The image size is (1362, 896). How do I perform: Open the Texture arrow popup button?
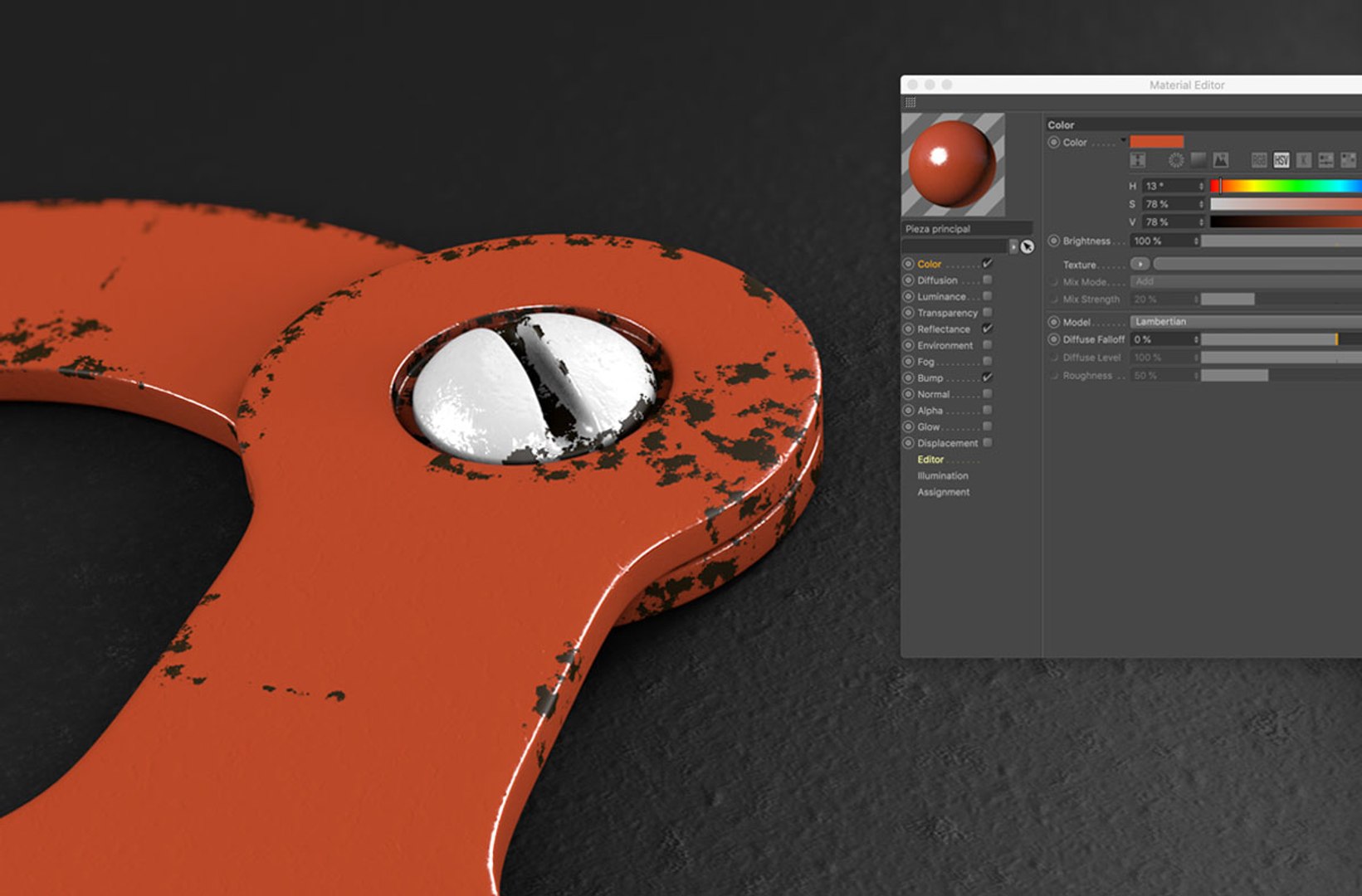1140,264
